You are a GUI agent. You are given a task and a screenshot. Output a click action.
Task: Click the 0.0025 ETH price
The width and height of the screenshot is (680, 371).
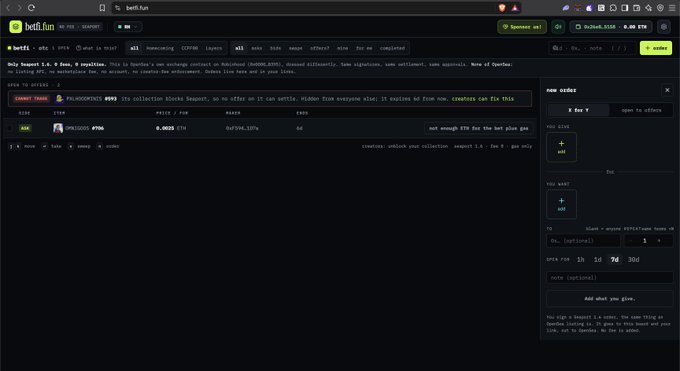coord(171,128)
